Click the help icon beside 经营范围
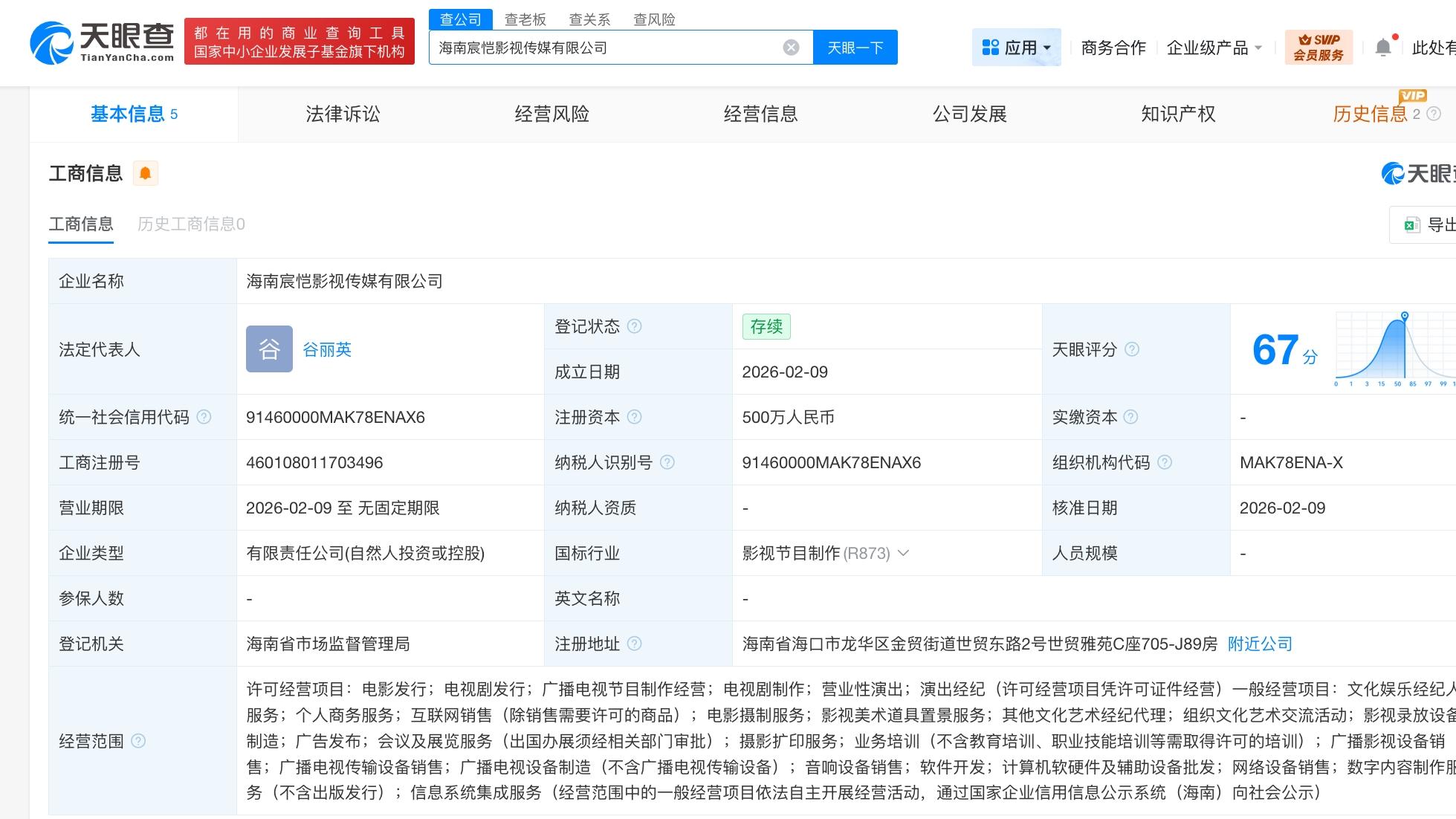The image size is (1456, 819). point(137,741)
